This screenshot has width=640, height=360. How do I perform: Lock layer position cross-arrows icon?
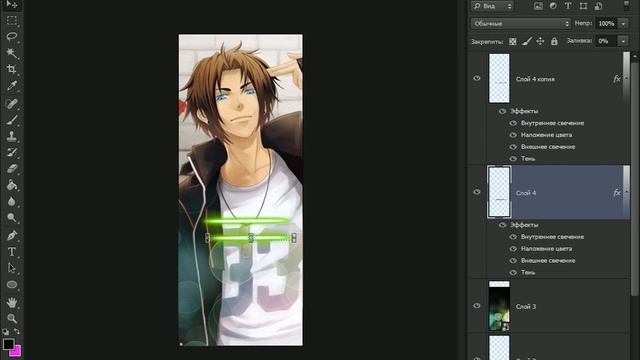pos(540,41)
